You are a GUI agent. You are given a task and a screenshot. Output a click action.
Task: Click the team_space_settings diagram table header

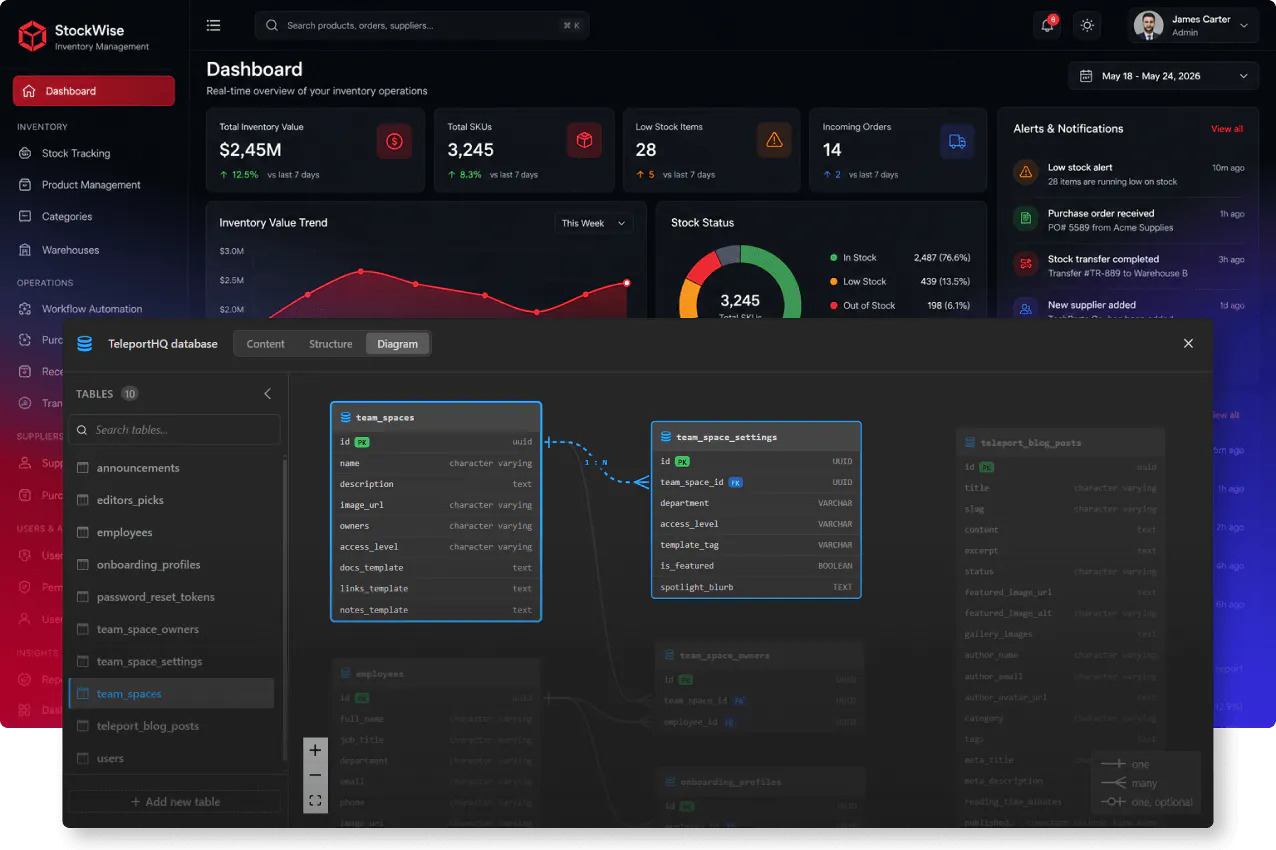pos(756,437)
